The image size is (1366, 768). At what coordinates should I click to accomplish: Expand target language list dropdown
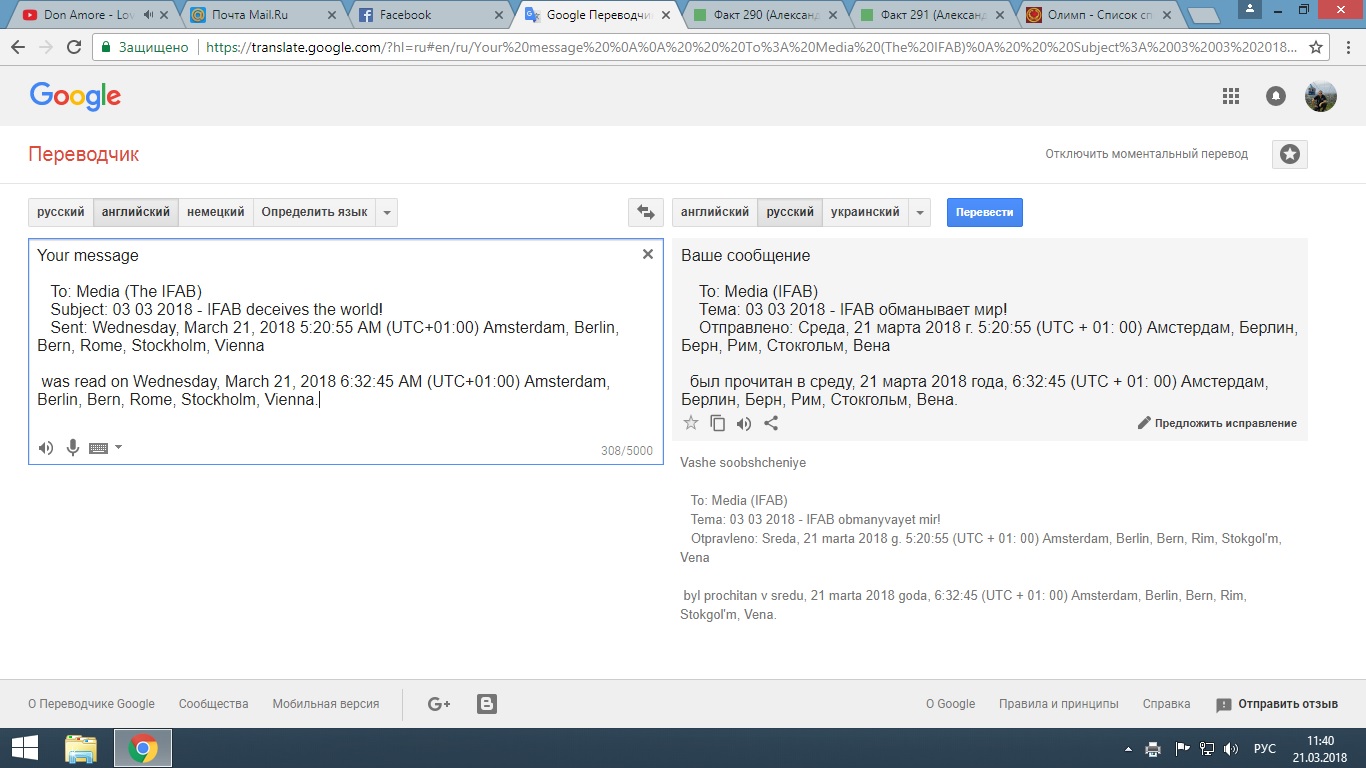pyautogui.click(x=920, y=212)
